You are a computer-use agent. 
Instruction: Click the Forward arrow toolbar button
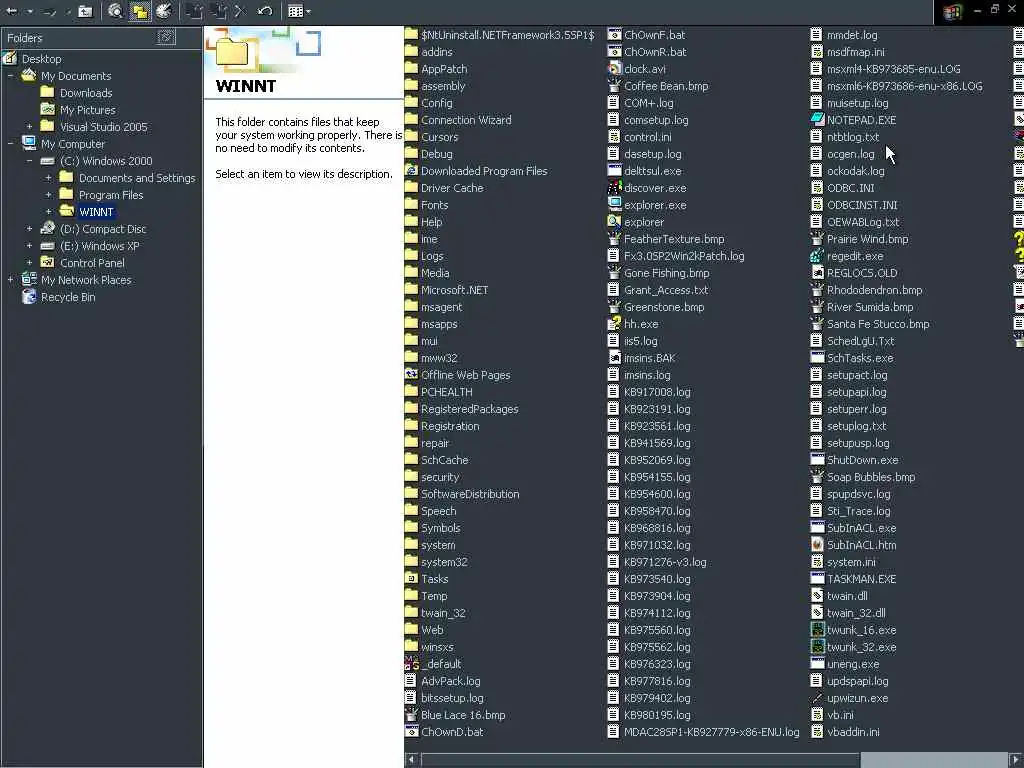coord(50,11)
